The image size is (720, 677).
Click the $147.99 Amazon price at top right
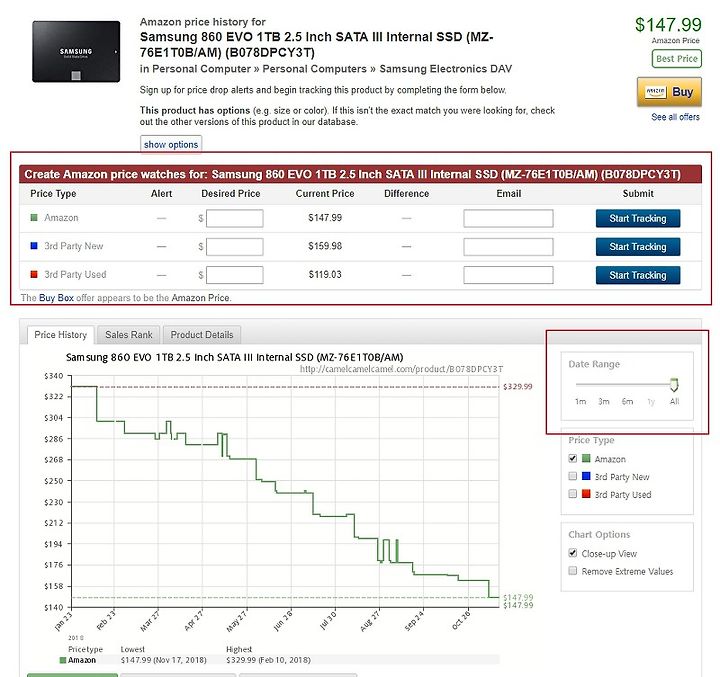click(668, 24)
